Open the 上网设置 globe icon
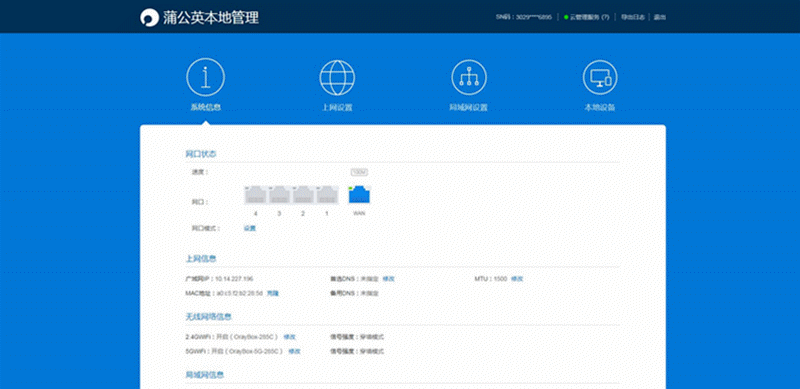 coord(337,78)
